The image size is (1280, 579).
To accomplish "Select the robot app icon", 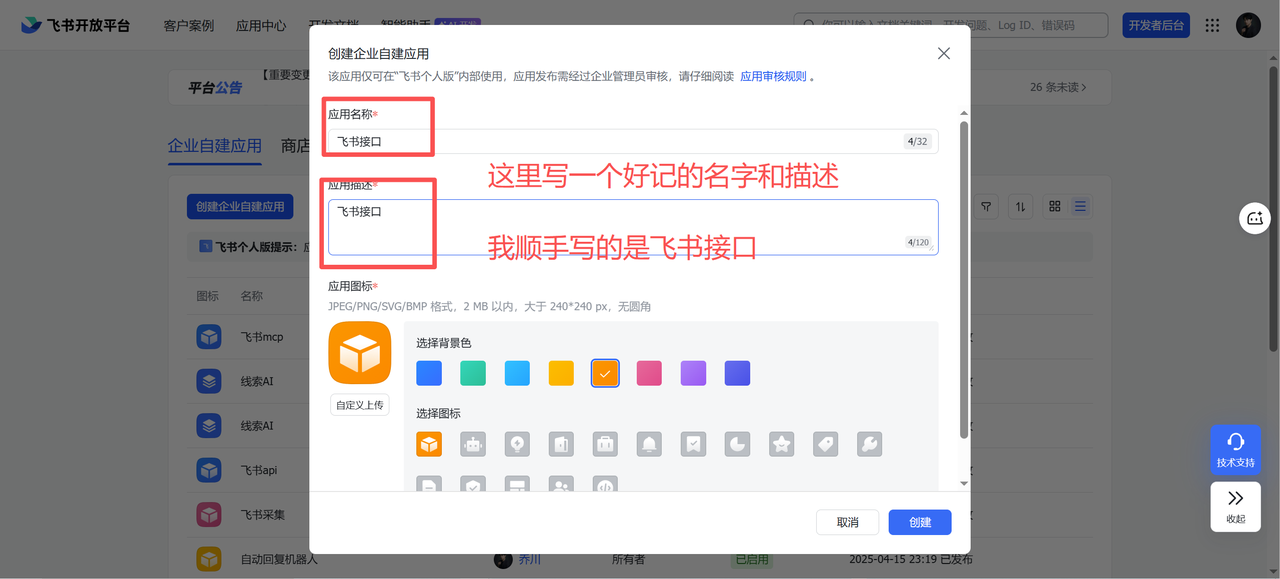I will click(473, 444).
